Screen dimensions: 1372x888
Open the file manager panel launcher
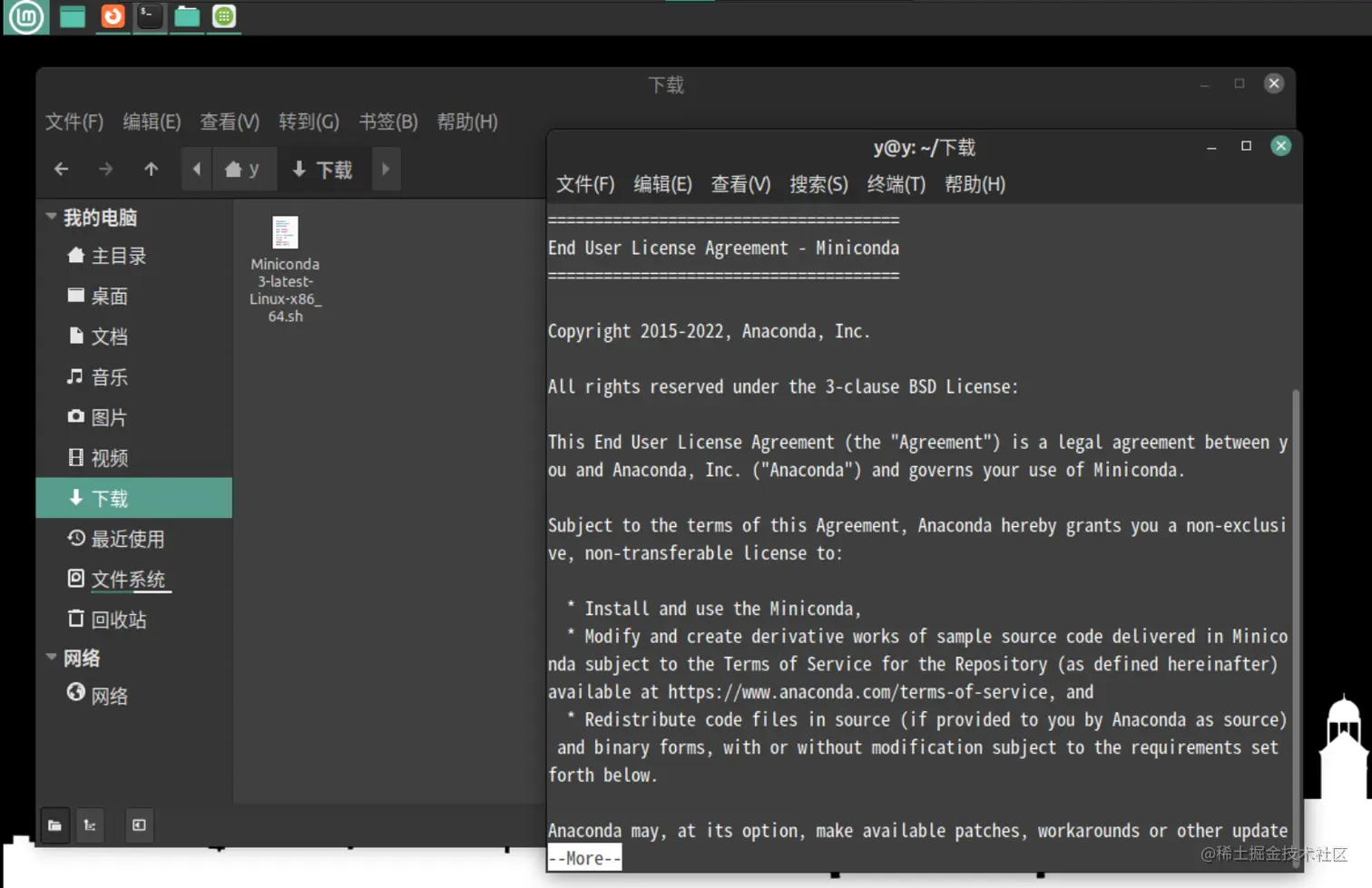tap(187, 16)
